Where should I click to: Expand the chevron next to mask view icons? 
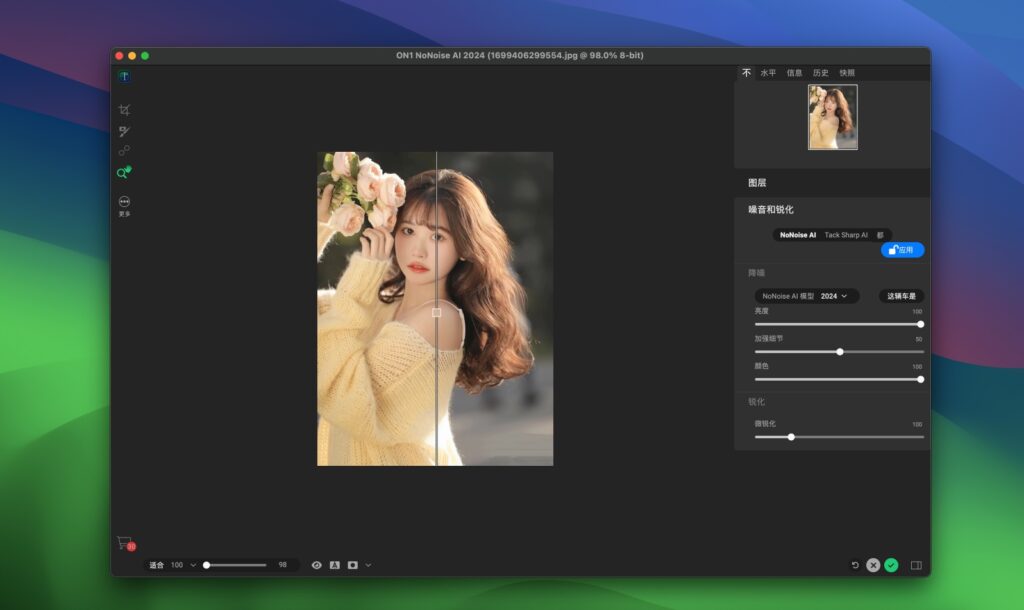pyautogui.click(x=367, y=564)
